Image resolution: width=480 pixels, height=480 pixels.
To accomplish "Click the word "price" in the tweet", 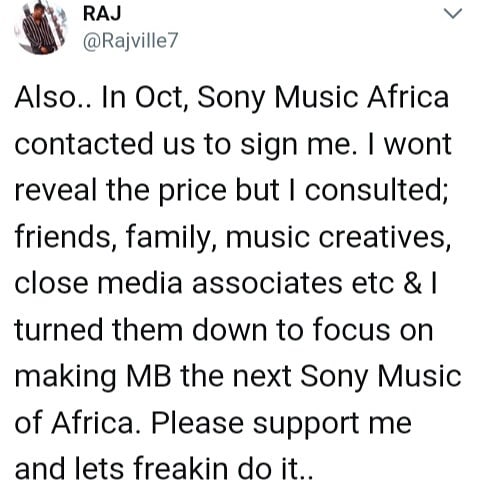I will click(x=192, y=191).
